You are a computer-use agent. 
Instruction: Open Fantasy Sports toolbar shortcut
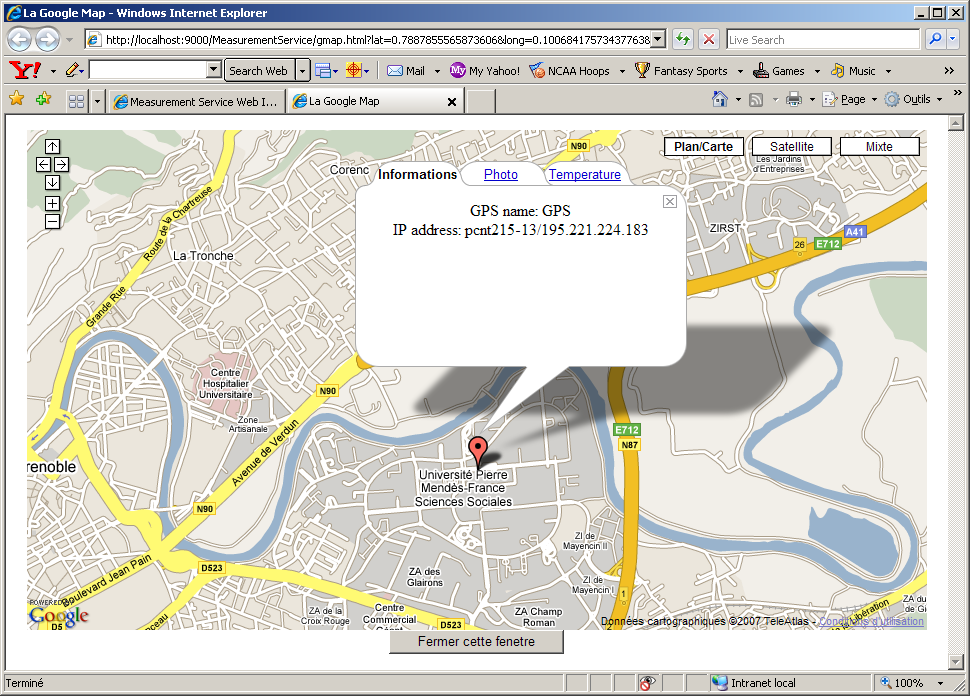681,71
